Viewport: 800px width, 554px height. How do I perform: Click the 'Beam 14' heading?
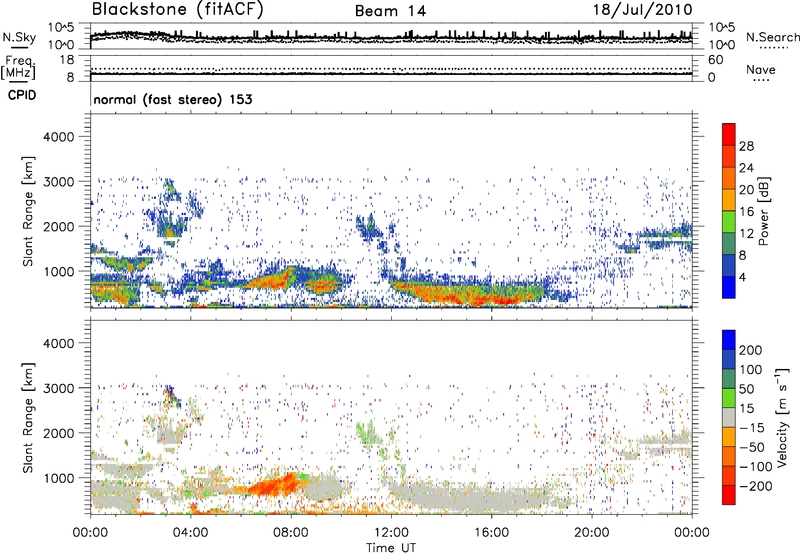(x=390, y=11)
